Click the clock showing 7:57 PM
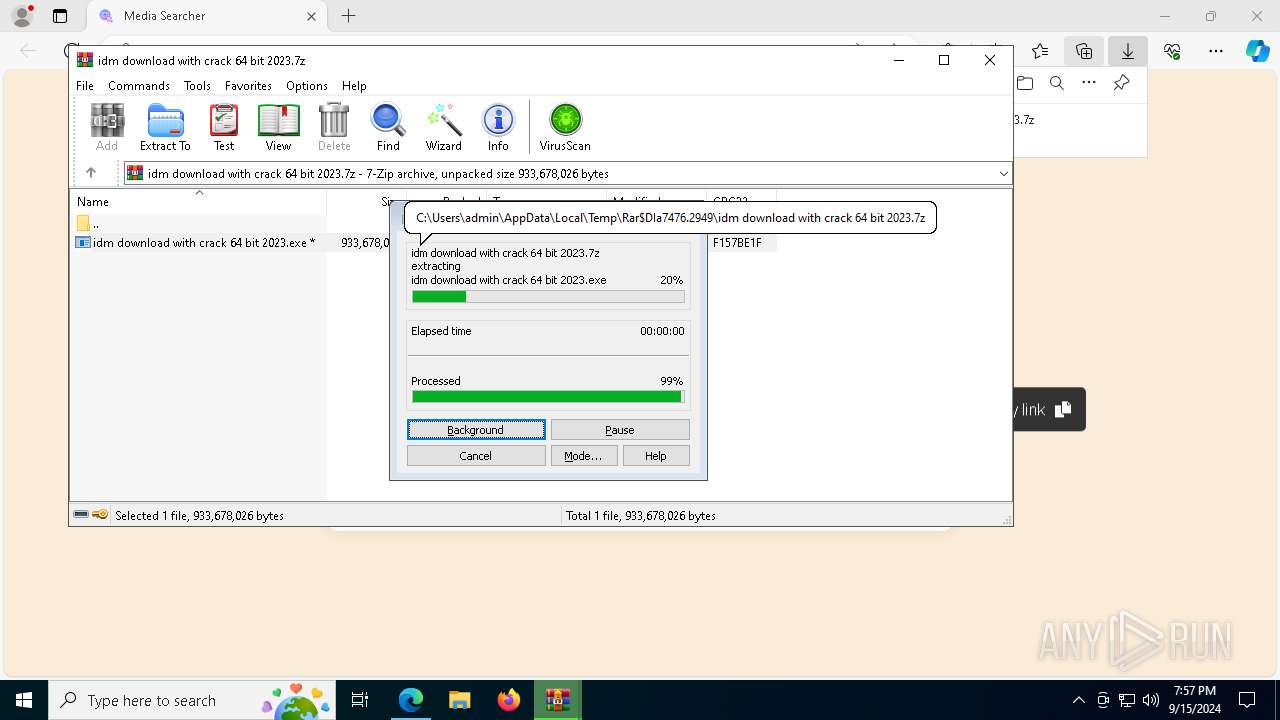The width and height of the screenshot is (1280, 720). pyautogui.click(x=1194, y=700)
